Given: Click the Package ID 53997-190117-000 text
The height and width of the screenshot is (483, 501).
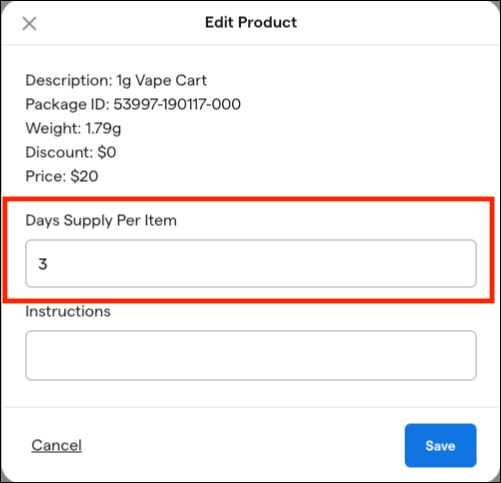Looking at the screenshot, I should tap(133, 104).
